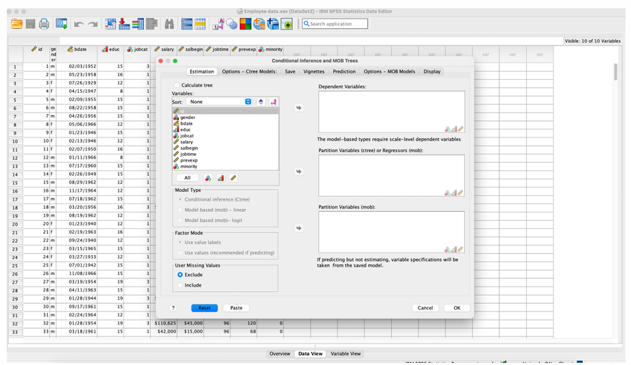Click the Cancel button
Image resolution: width=631 pixels, height=365 pixels.
(425, 308)
